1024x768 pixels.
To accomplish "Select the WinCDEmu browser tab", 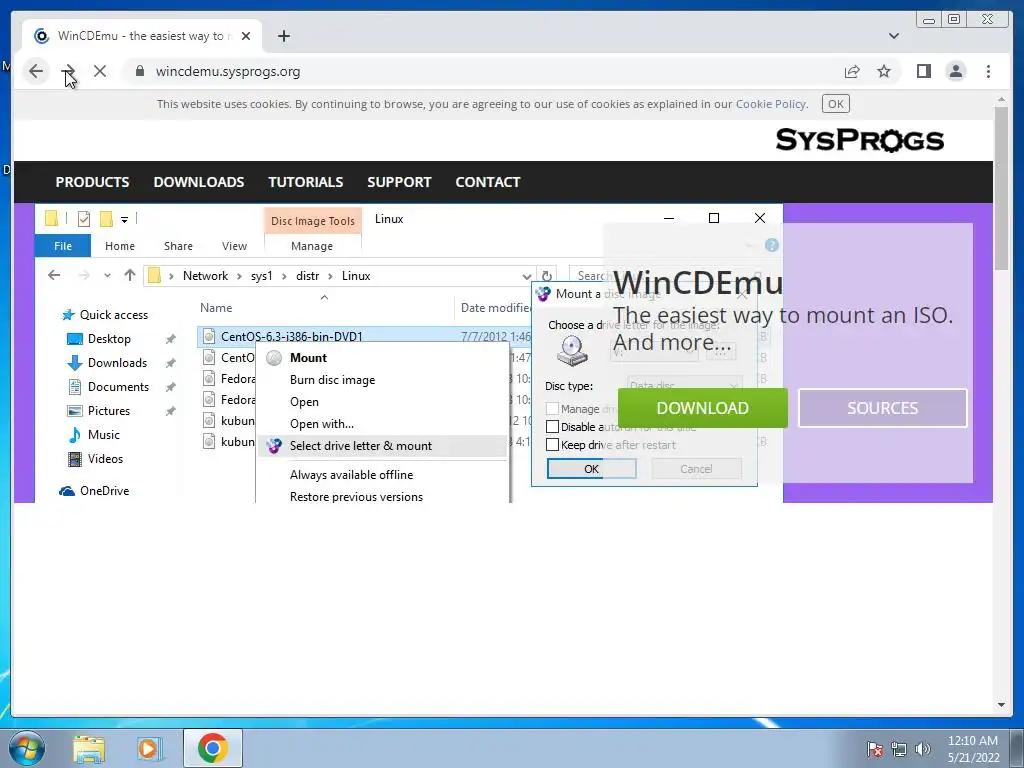I will point(142,36).
